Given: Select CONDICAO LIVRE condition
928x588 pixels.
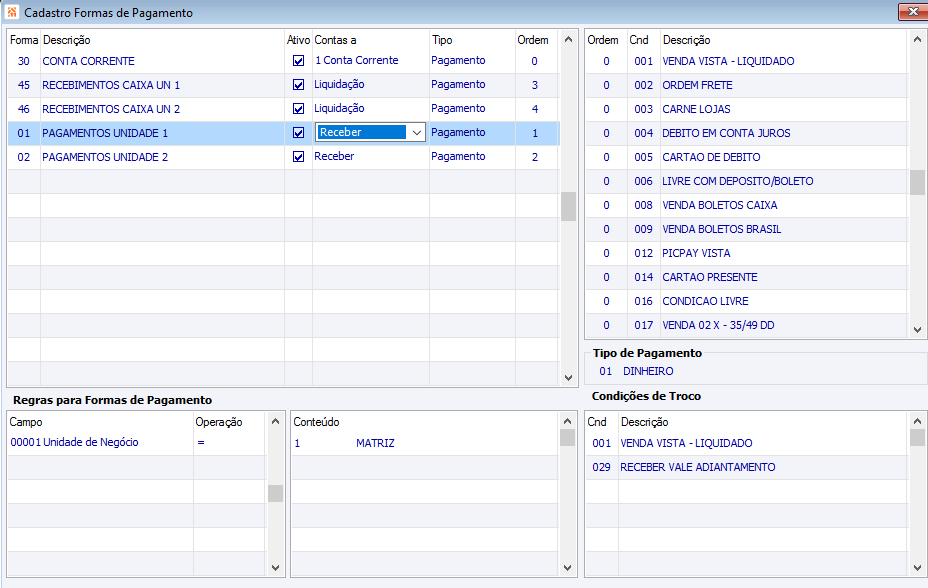Looking at the screenshot, I should point(705,301).
